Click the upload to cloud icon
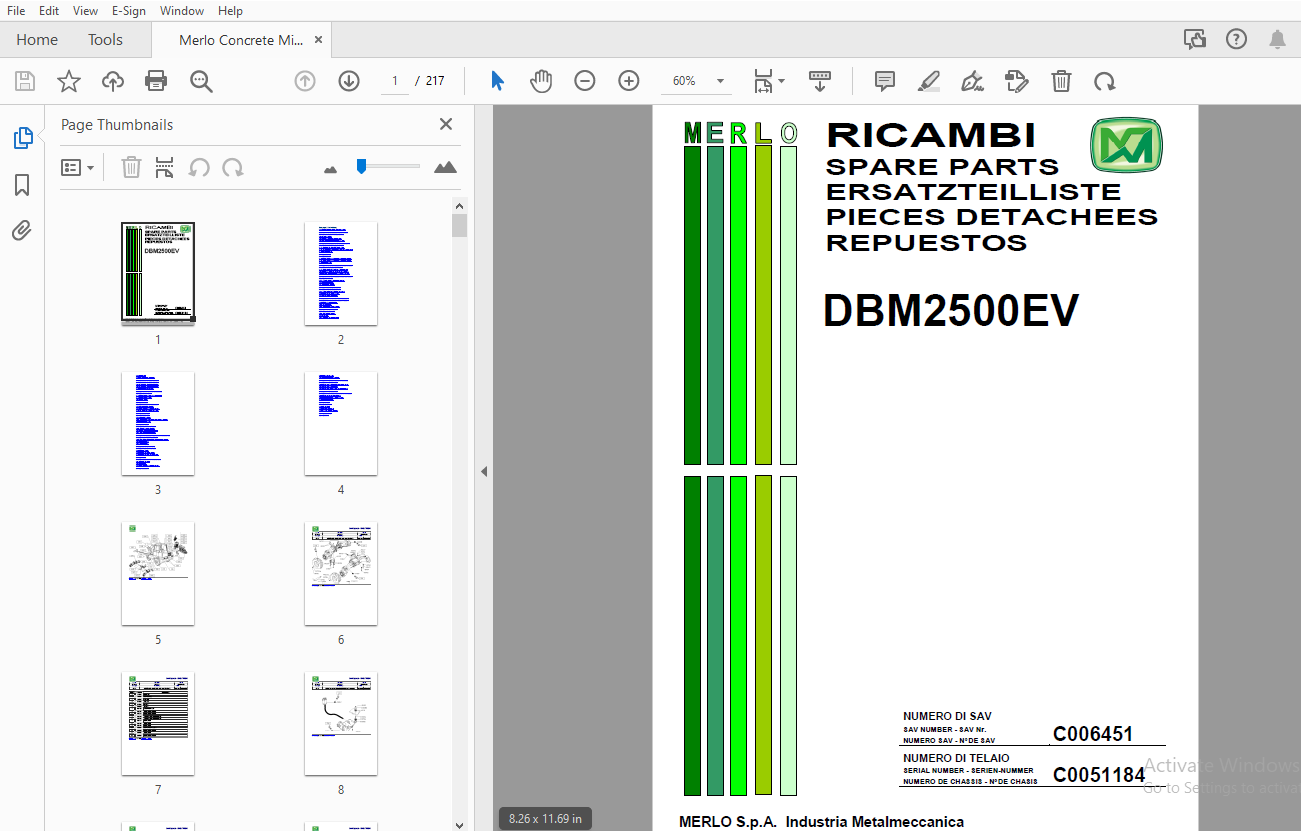This screenshot has height=831, width=1301. pos(113,81)
